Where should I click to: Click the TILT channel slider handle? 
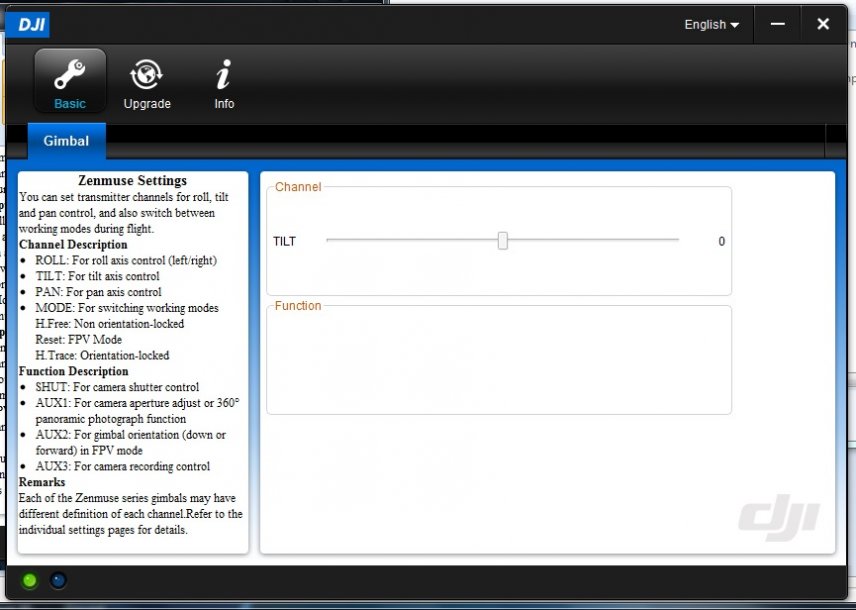(x=503, y=241)
